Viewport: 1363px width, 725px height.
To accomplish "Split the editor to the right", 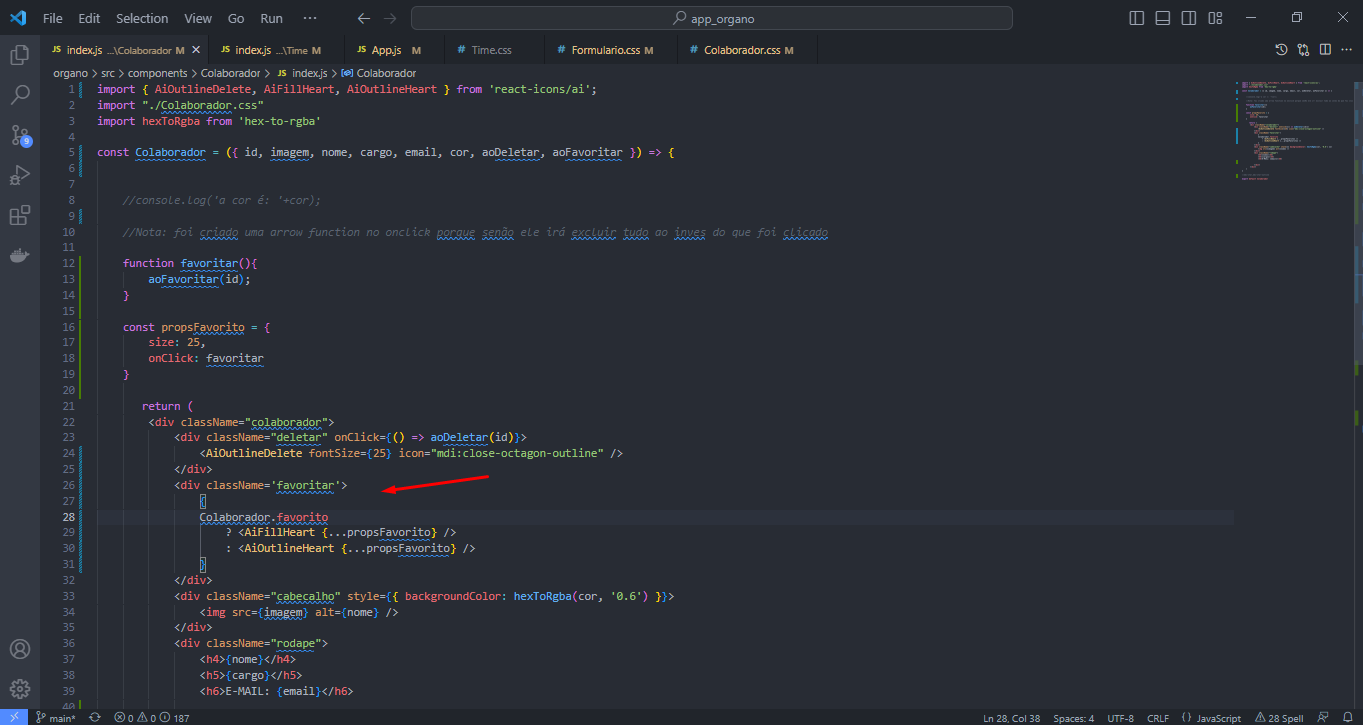I will [1325, 50].
